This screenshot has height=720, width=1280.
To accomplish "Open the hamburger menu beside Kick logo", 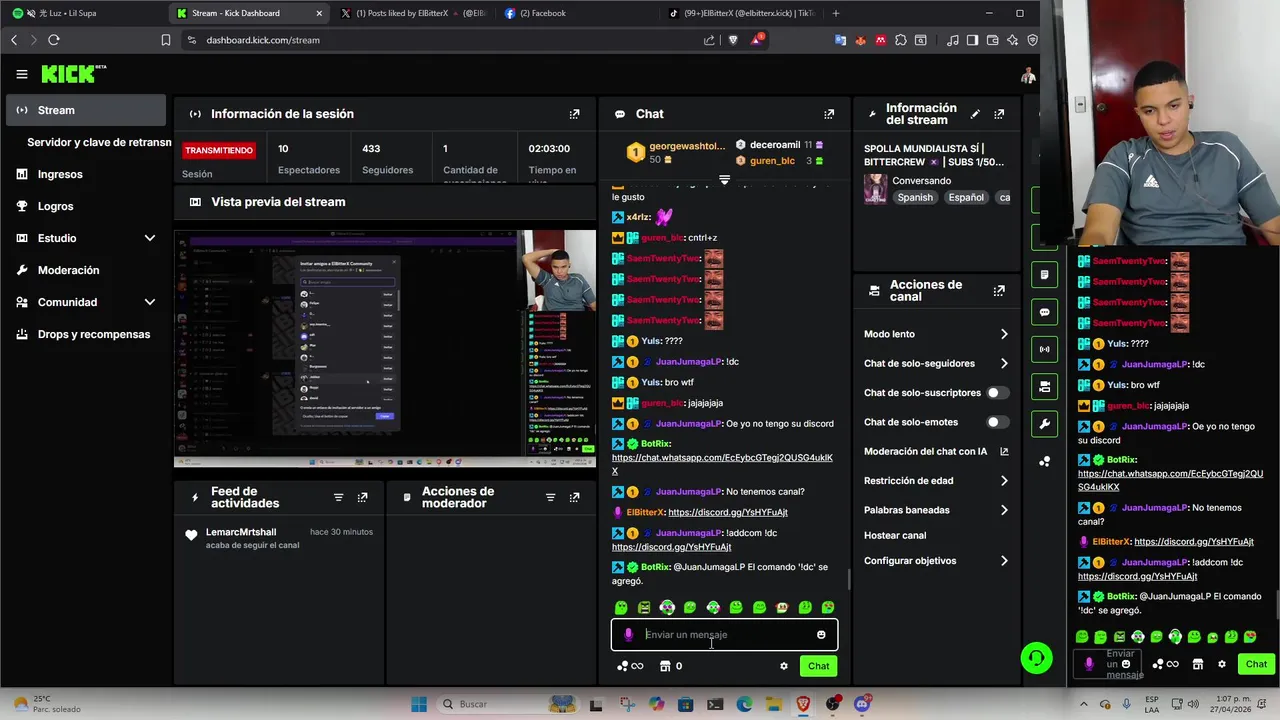I will 22,74.
